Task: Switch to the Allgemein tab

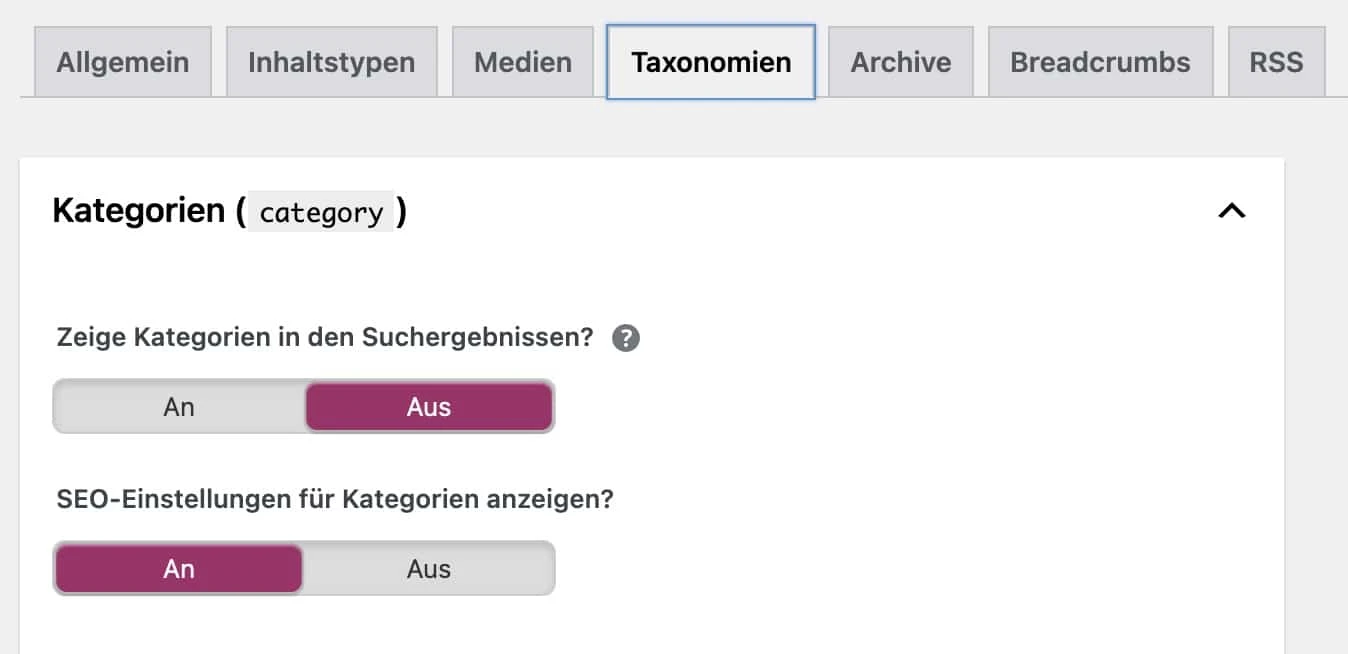Action: [x=123, y=61]
